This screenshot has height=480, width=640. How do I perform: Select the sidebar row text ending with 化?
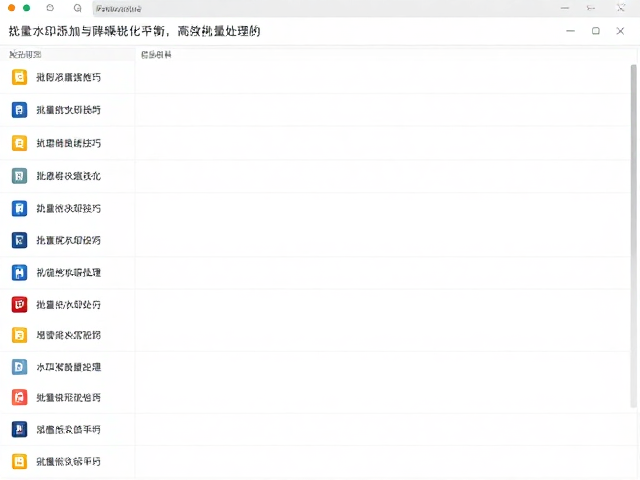69,176
